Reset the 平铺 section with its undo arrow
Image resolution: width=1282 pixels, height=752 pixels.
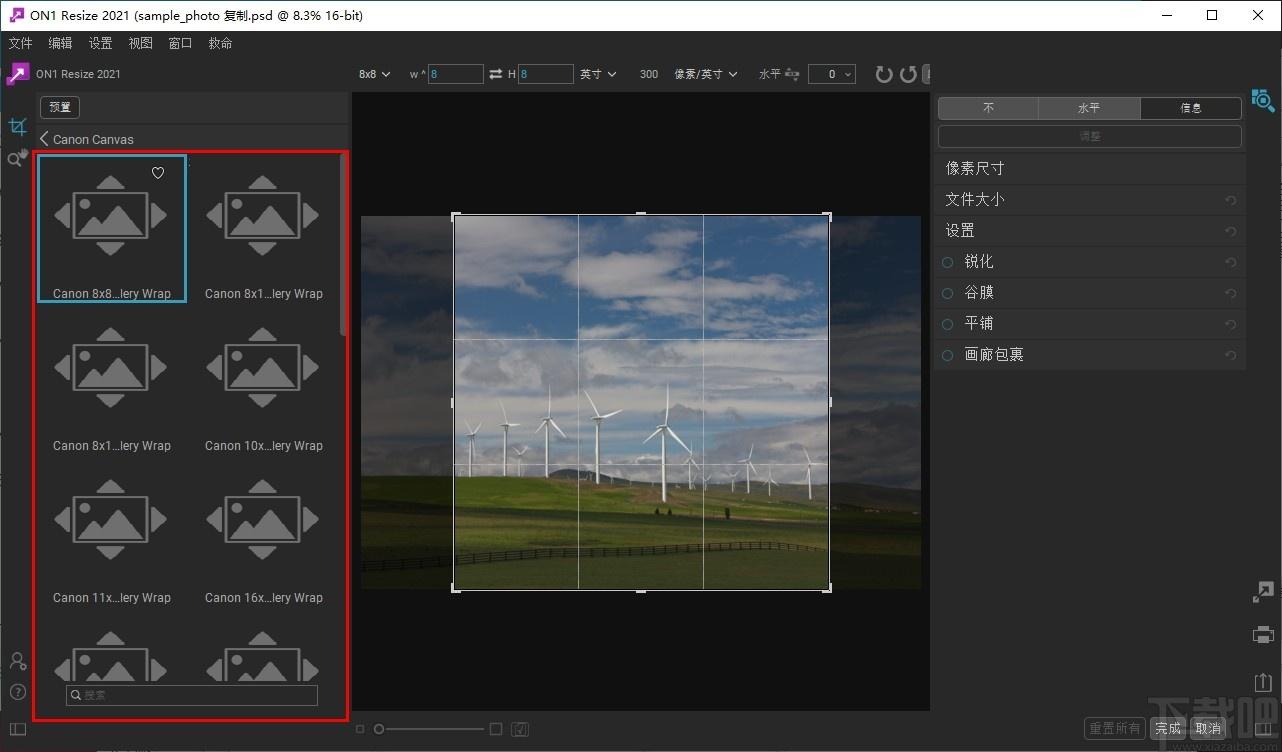pos(1231,324)
